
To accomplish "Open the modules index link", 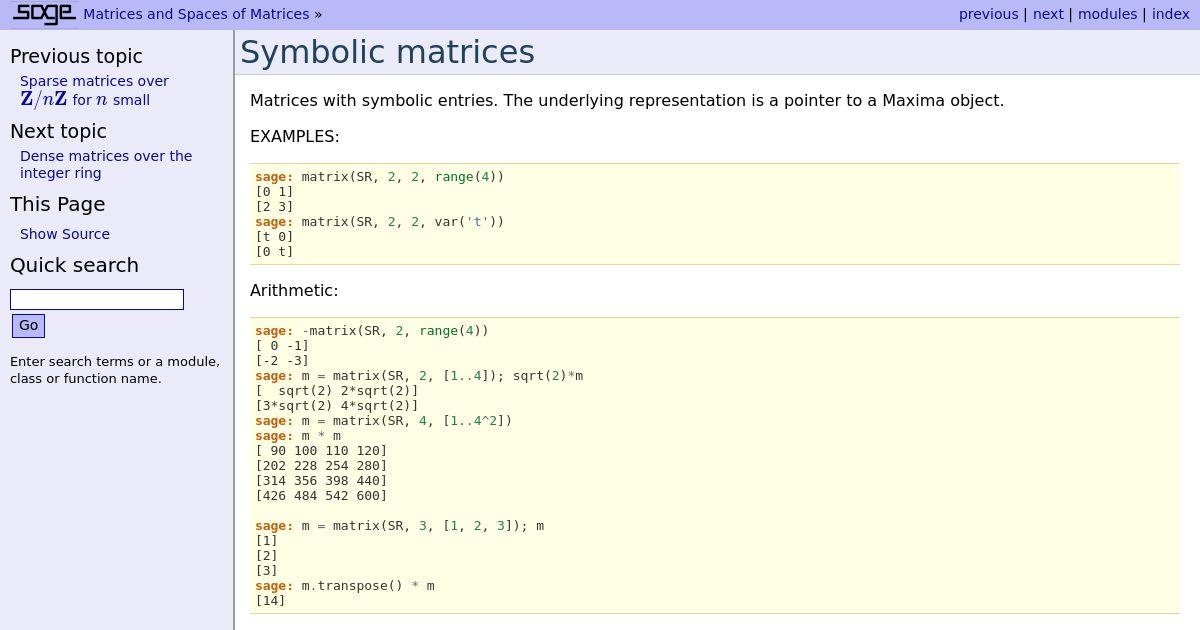I will point(1107,14).
